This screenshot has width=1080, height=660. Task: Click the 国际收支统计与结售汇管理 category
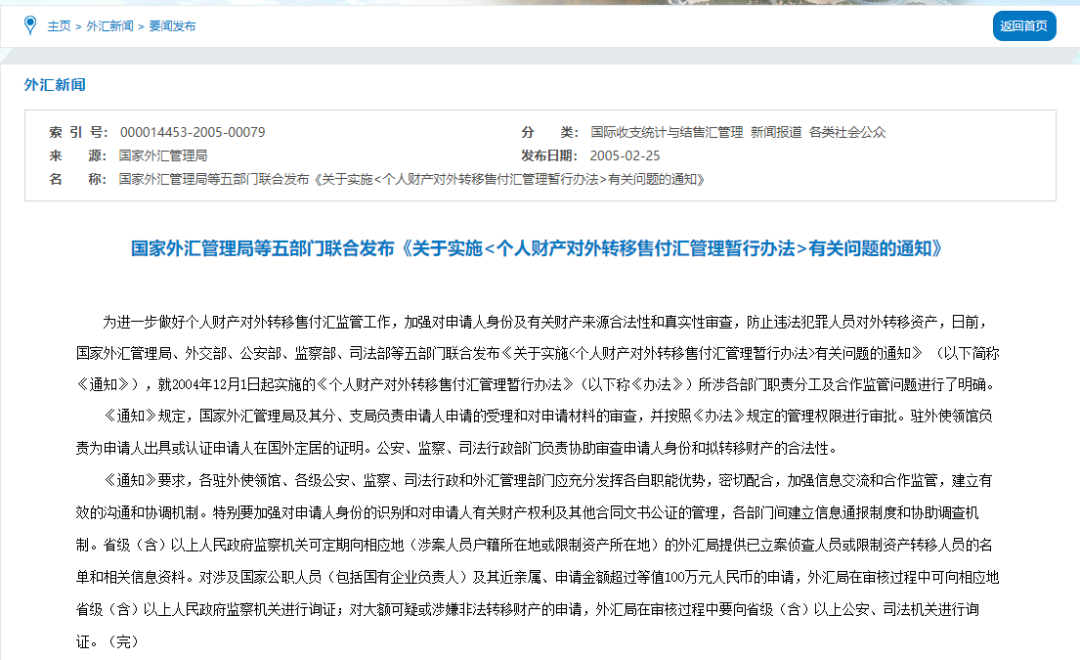coord(666,132)
